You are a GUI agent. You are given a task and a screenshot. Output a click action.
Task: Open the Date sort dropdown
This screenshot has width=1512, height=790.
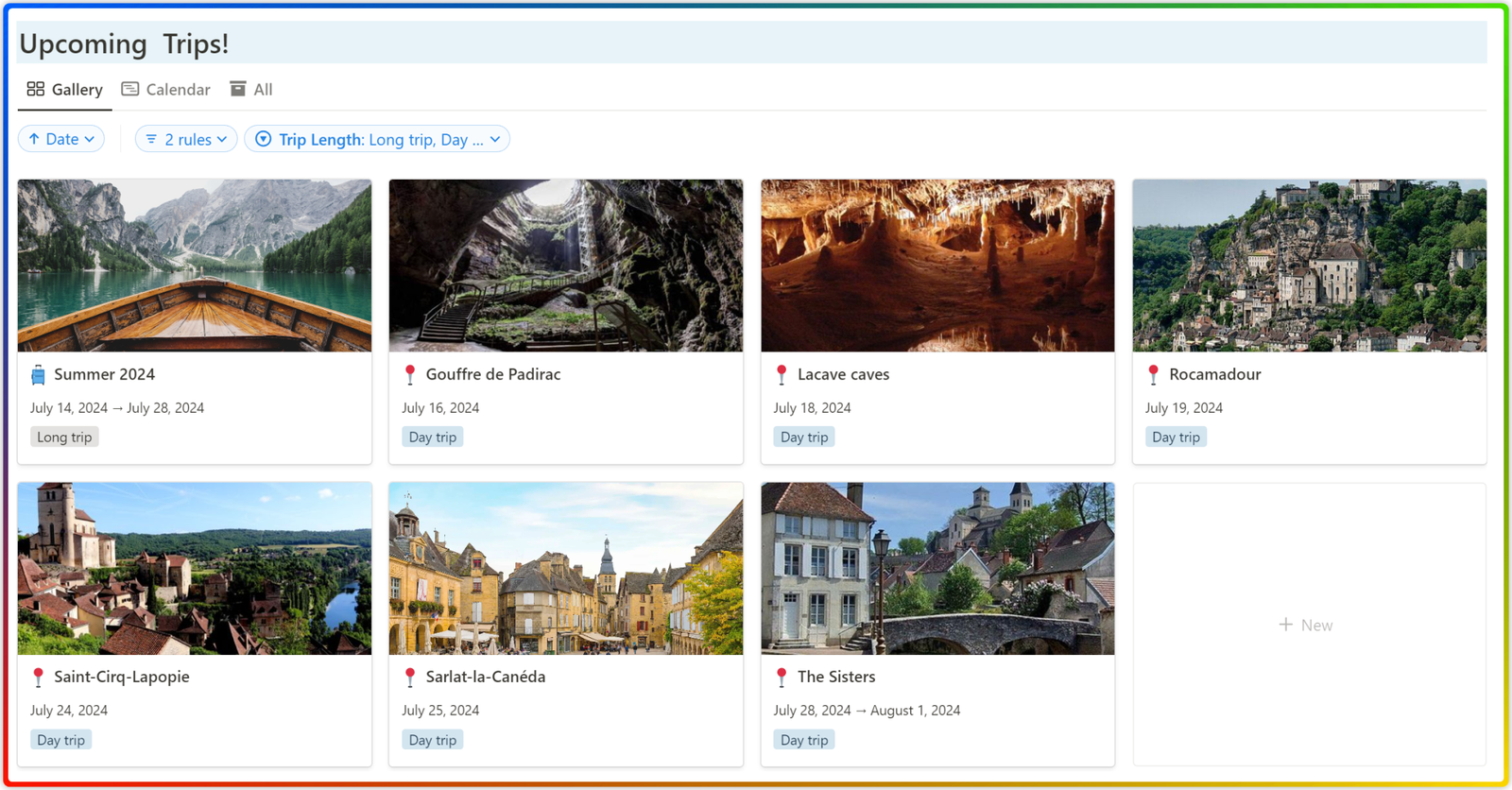[x=61, y=139]
